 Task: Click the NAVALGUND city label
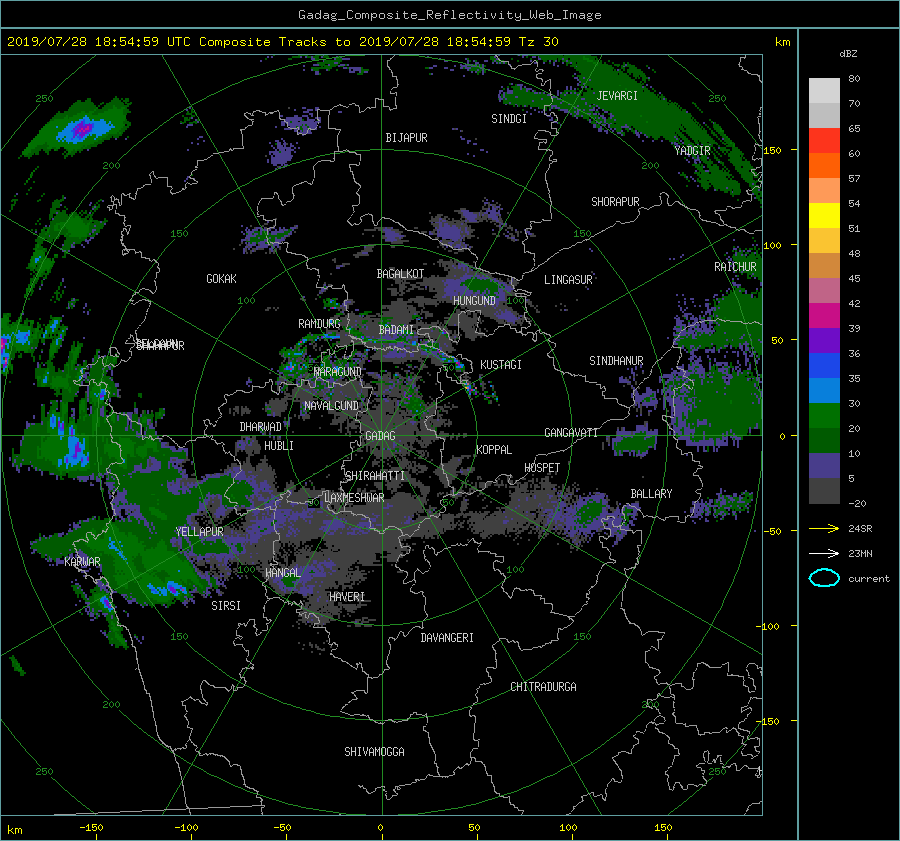click(x=331, y=406)
